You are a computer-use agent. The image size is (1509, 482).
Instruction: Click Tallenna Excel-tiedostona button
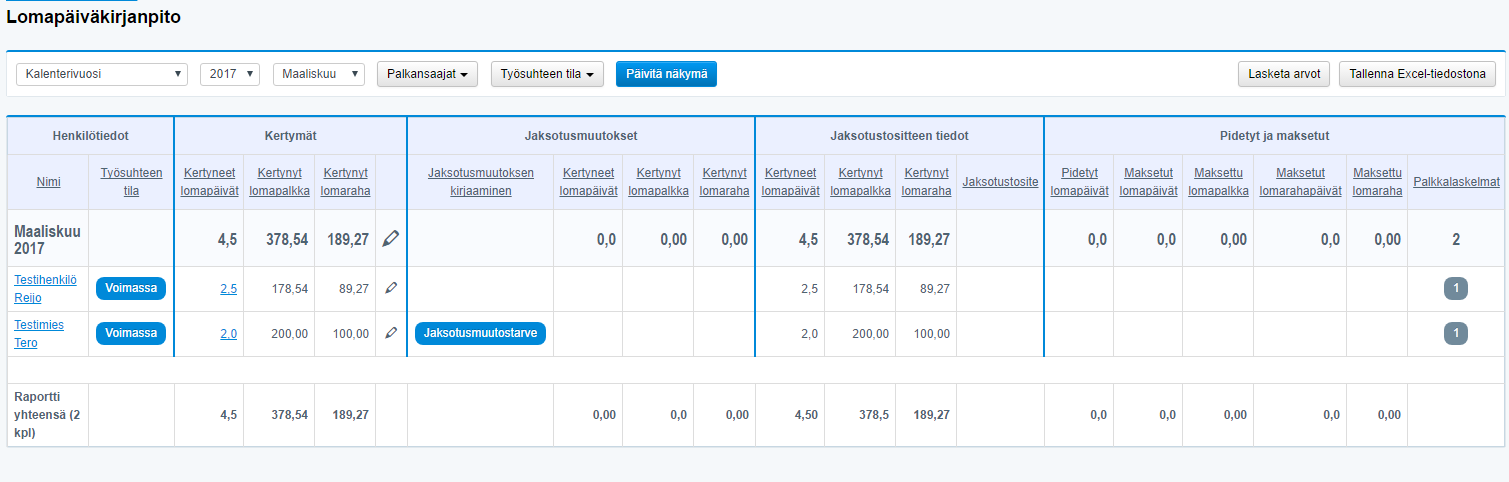pyautogui.click(x=1417, y=74)
